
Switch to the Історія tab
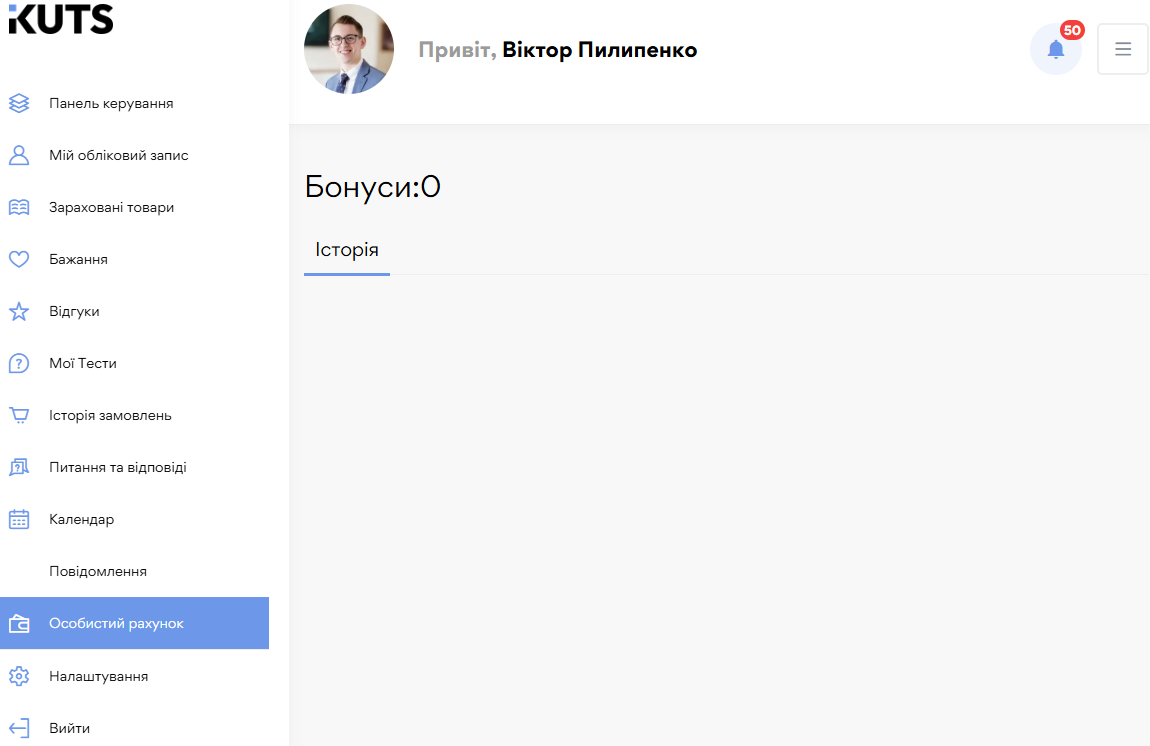(x=346, y=249)
